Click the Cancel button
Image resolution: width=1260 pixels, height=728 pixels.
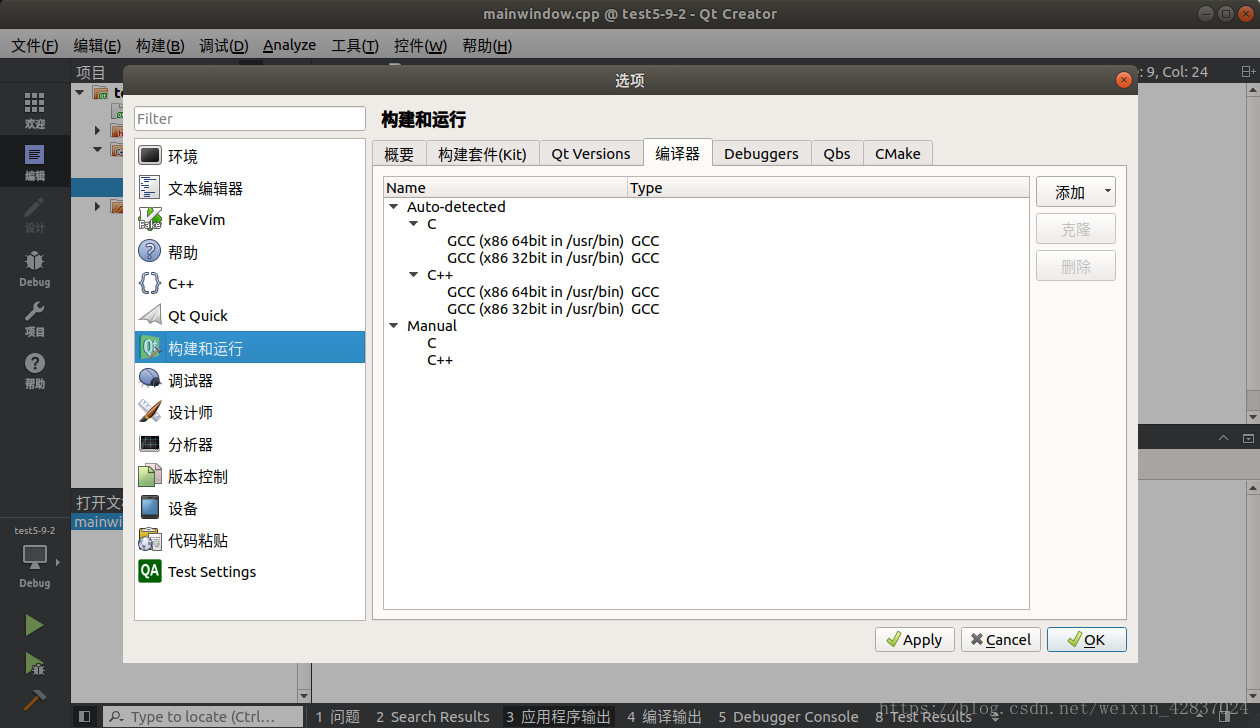click(1001, 640)
